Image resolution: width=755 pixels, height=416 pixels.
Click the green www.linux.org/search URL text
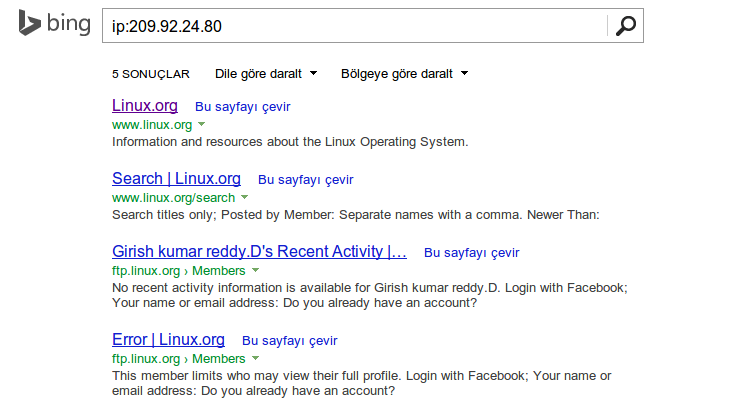pos(174,198)
